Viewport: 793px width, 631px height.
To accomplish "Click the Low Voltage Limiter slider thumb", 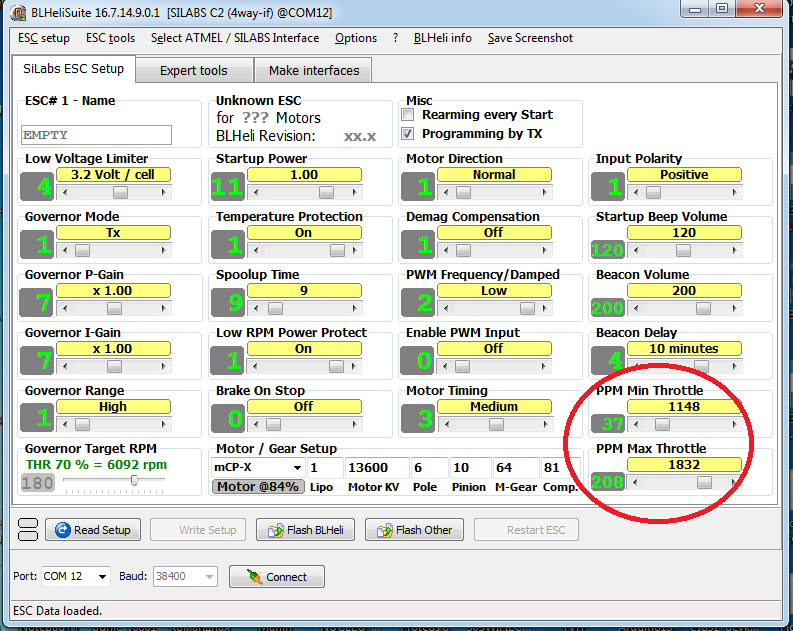I will pyautogui.click(x=120, y=192).
